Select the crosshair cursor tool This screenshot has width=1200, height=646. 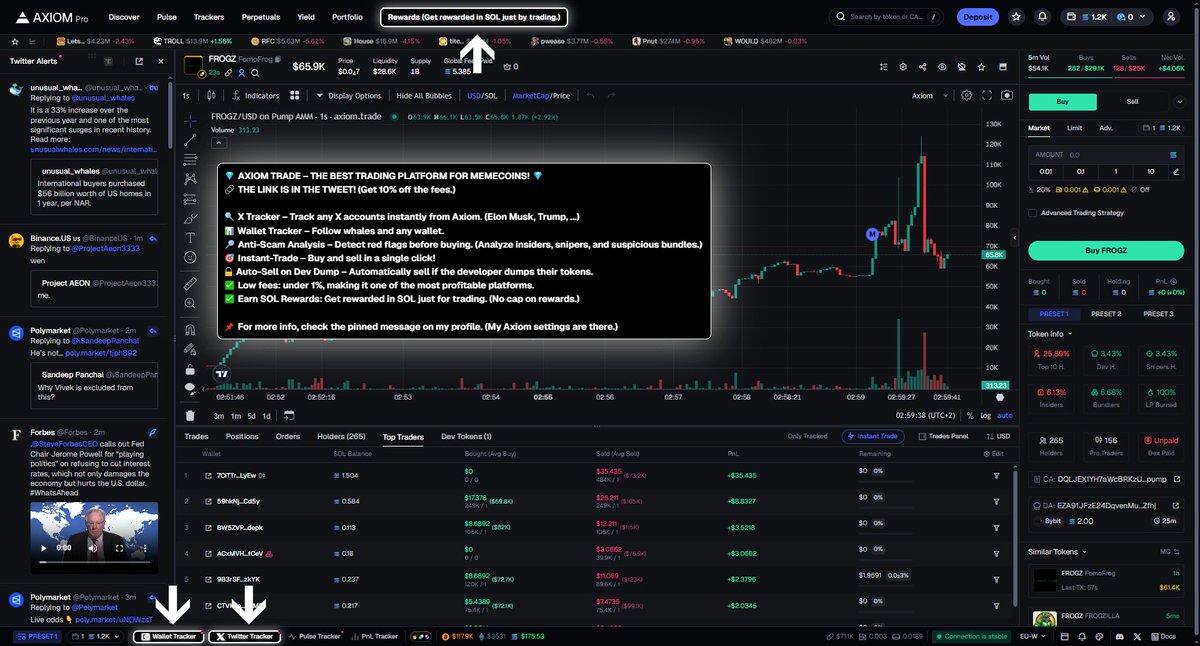[x=190, y=121]
